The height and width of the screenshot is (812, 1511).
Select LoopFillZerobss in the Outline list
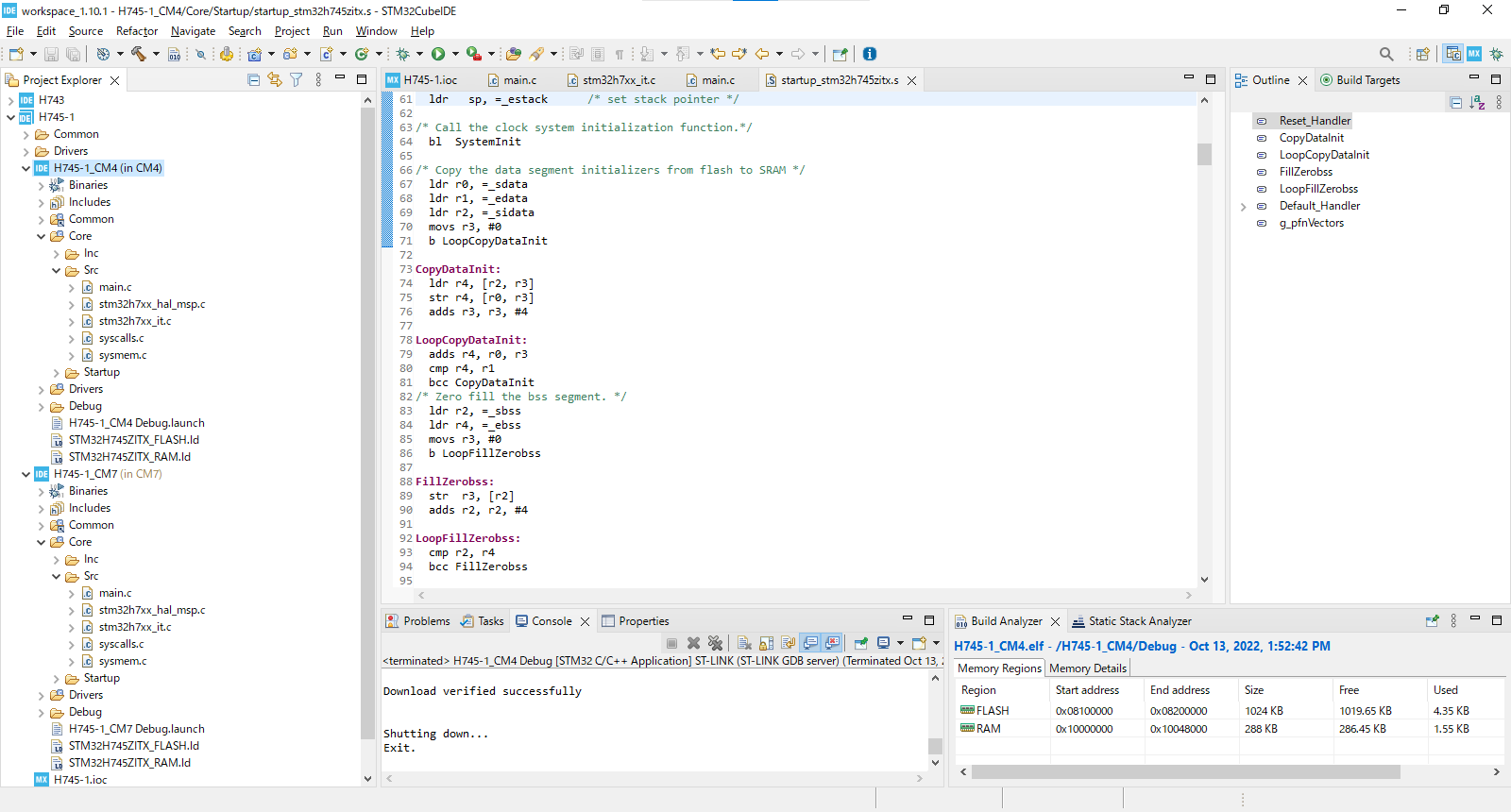[1318, 189]
